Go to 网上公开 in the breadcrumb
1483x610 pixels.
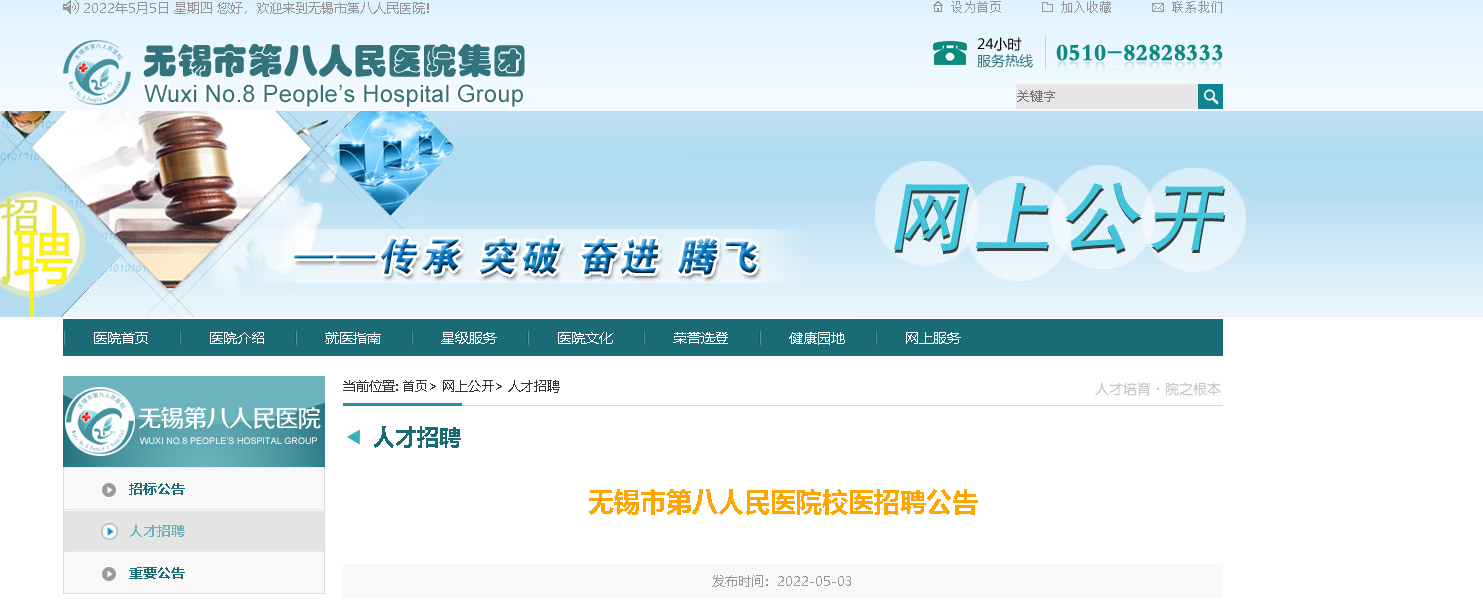tap(468, 386)
